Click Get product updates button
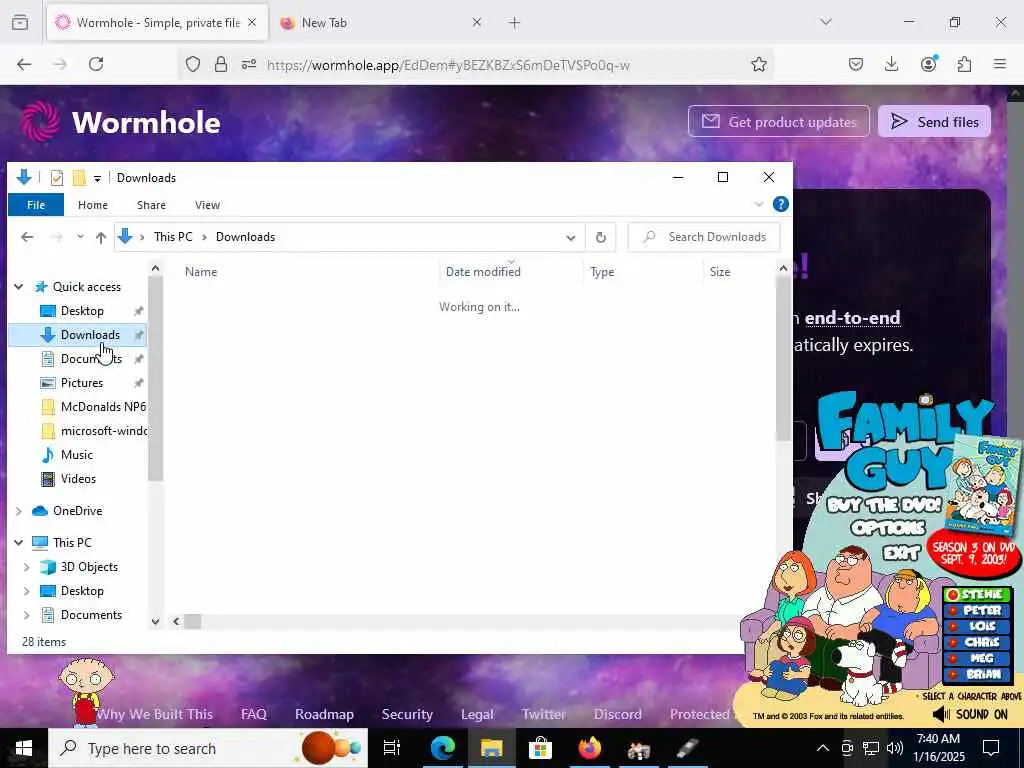 (x=778, y=121)
